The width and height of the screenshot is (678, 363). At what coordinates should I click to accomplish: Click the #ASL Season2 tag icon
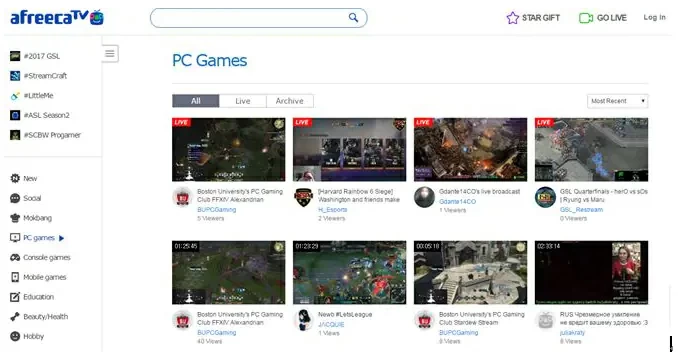coord(15,115)
